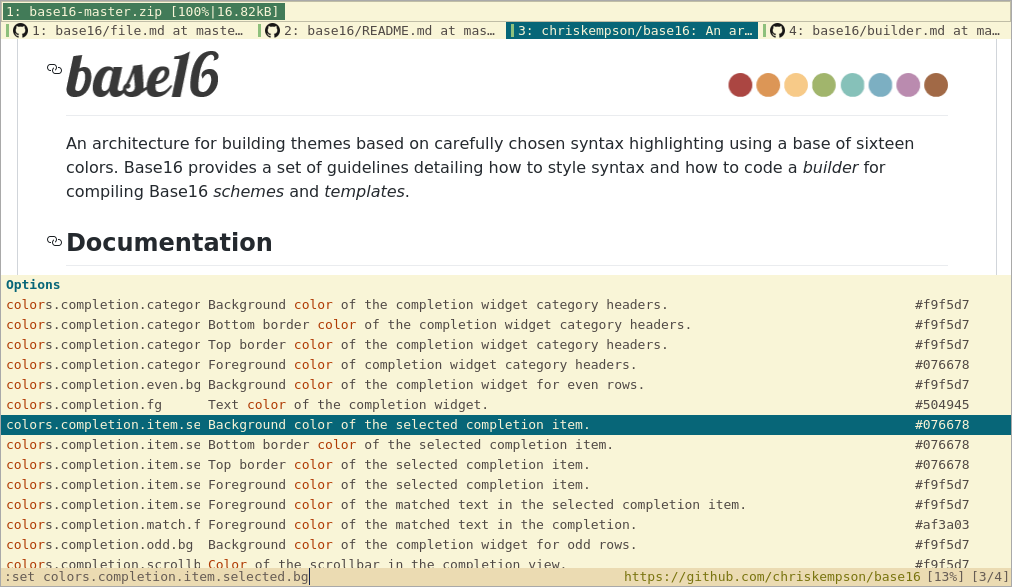Image resolution: width=1012 pixels, height=587 pixels.
Task: Click value #af3a03 in the completion list
Action: point(942,524)
